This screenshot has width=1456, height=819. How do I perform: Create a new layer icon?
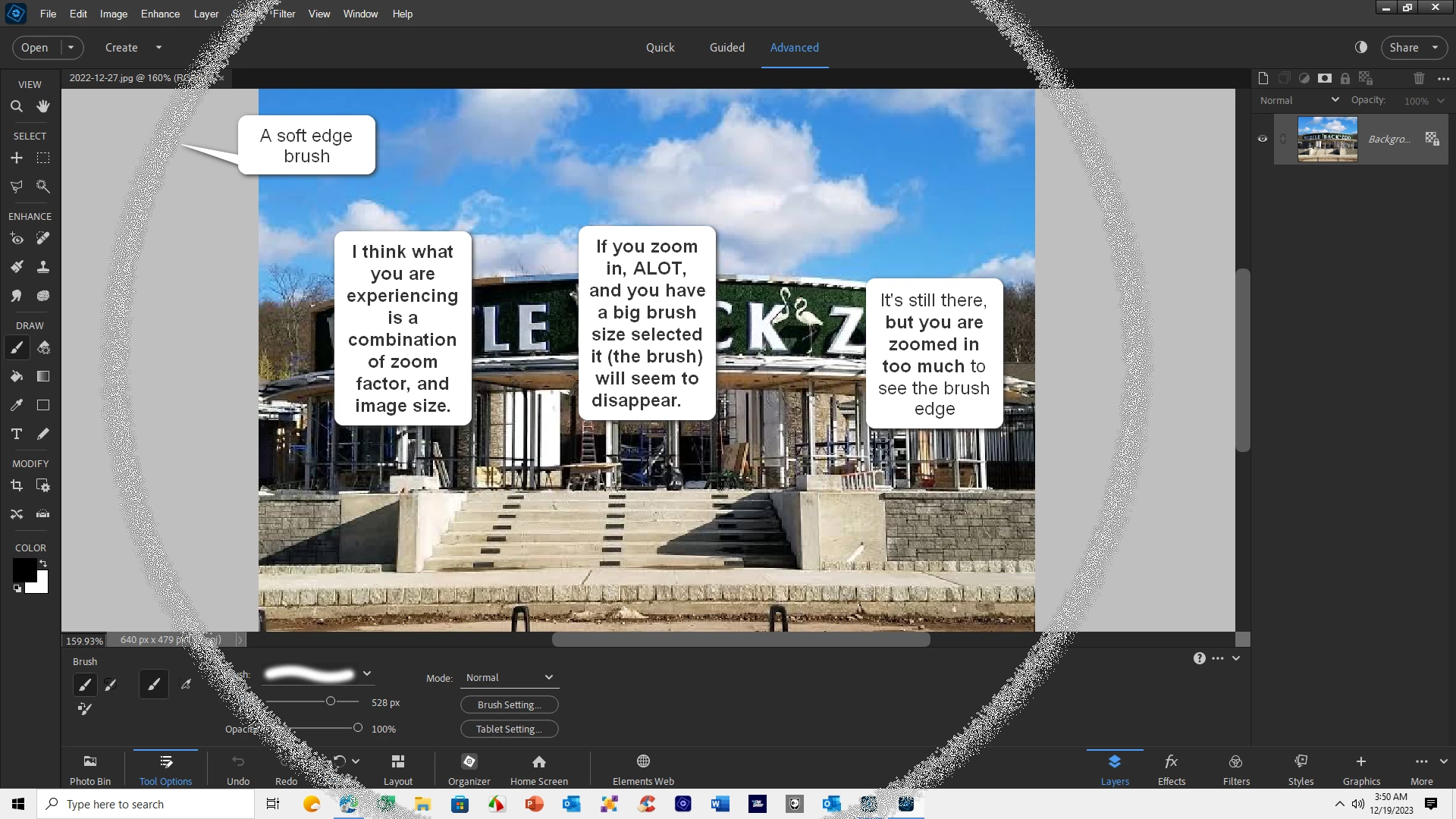1263,78
